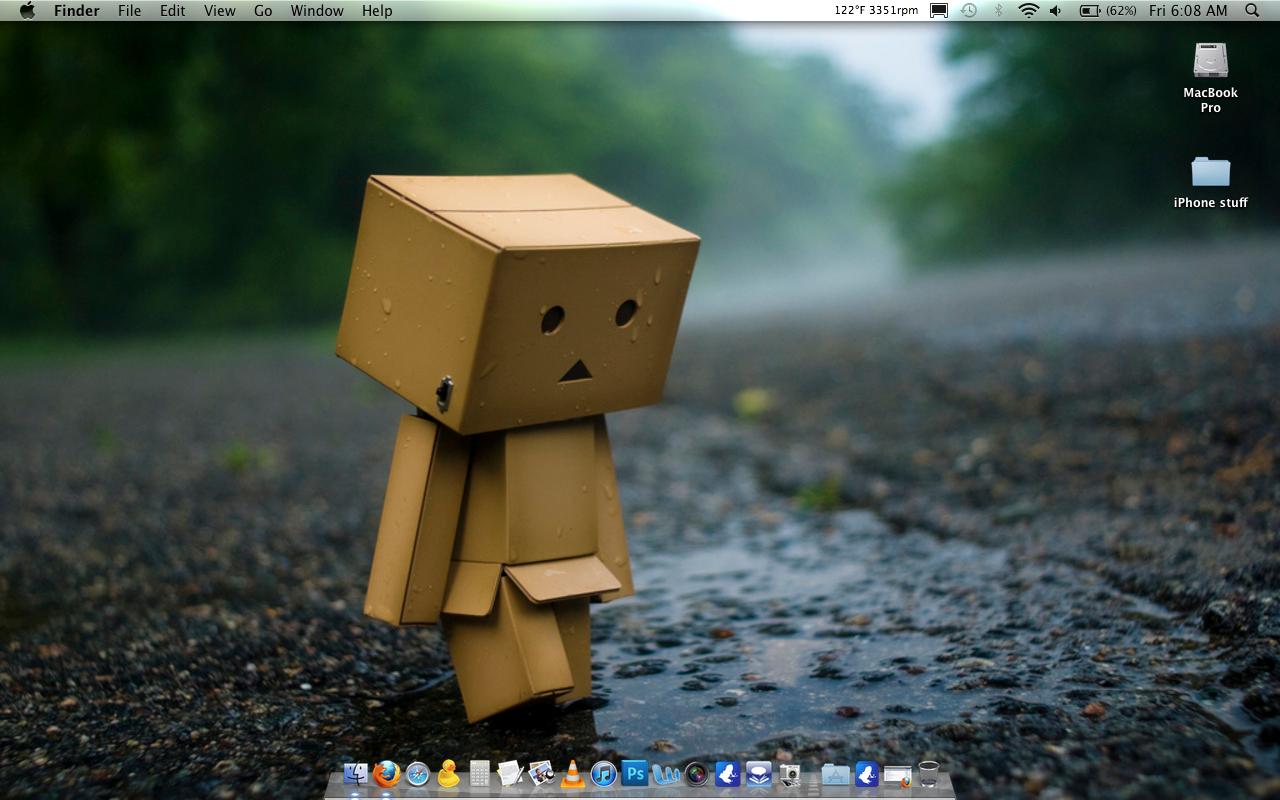Image resolution: width=1280 pixels, height=800 pixels.
Task: Restore the minimized Firefox window in dock
Action: tap(898, 775)
